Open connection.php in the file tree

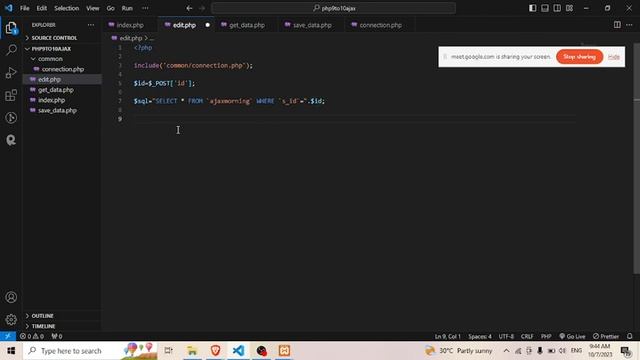tap(63, 69)
